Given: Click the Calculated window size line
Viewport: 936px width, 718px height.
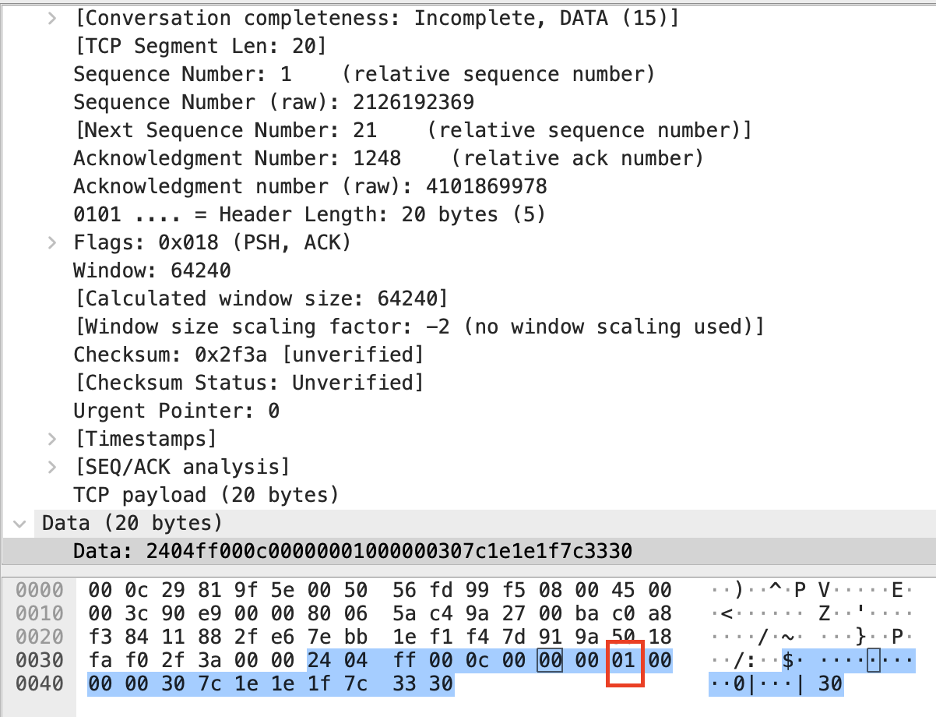Looking at the screenshot, I should click(x=260, y=298).
